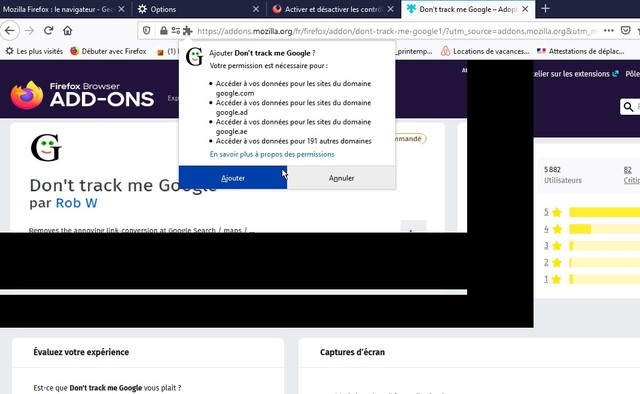Click Annuler to cancel the installation
The image size is (640, 394).
(341, 178)
